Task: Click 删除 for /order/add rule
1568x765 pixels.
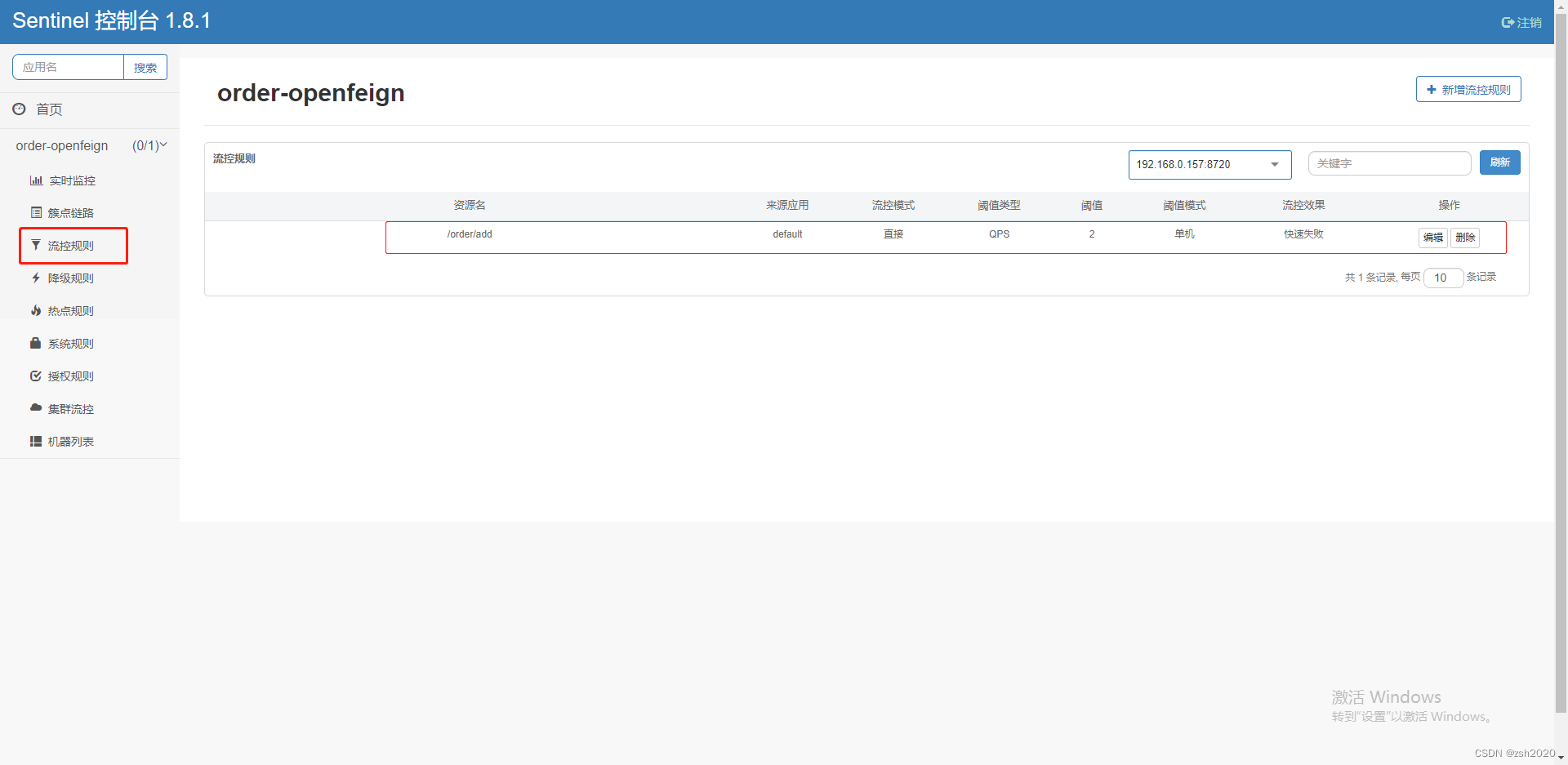Action: pyautogui.click(x=1465, y=238)
